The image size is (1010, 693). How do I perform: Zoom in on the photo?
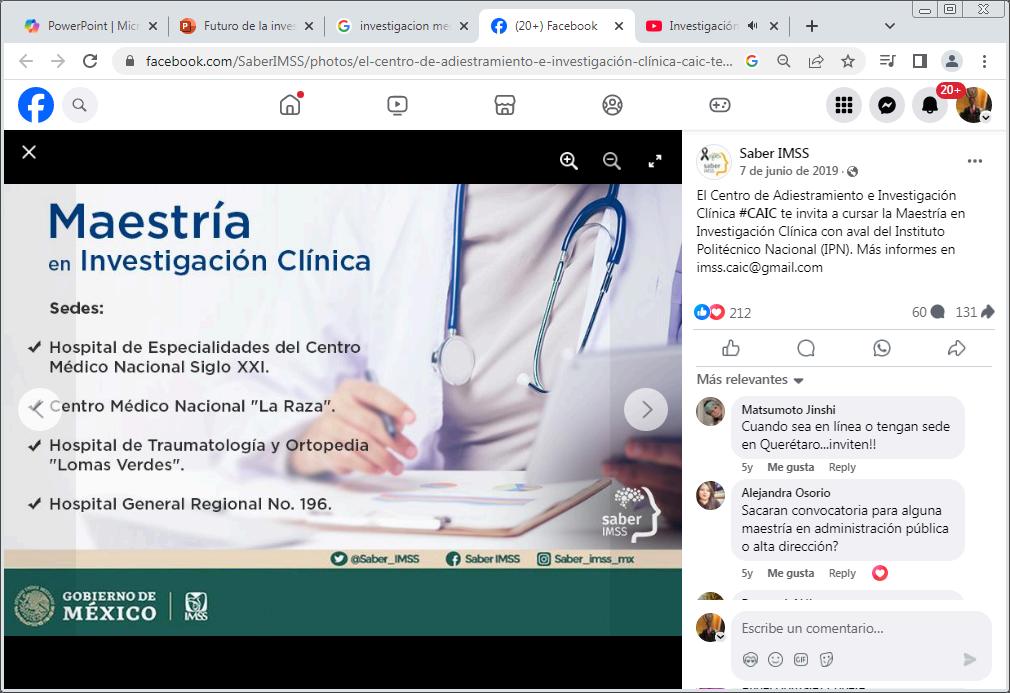tap(569, 161)
